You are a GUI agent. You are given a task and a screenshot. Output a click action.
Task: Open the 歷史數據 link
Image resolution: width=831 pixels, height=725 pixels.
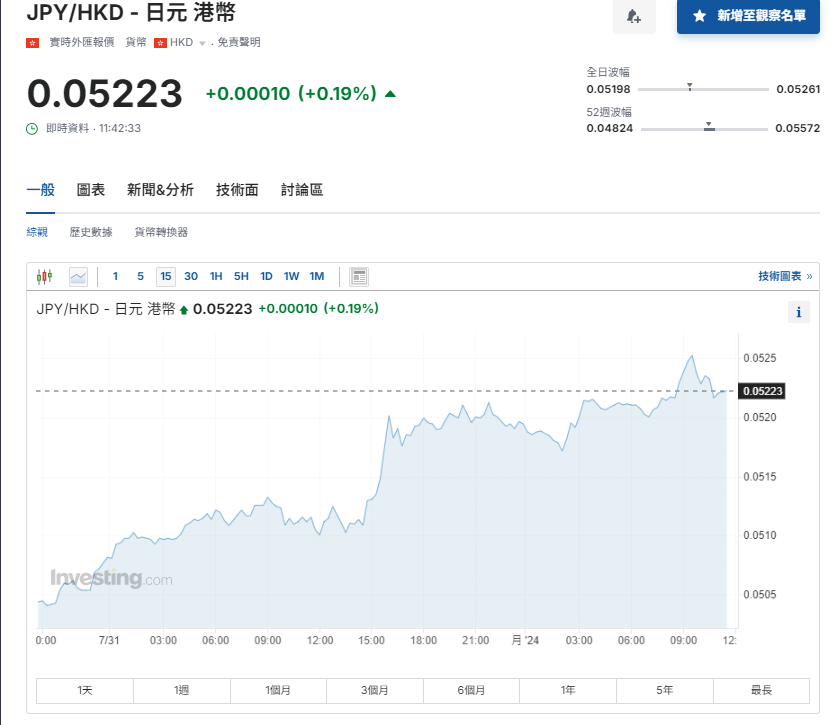(x=91, y=232)
